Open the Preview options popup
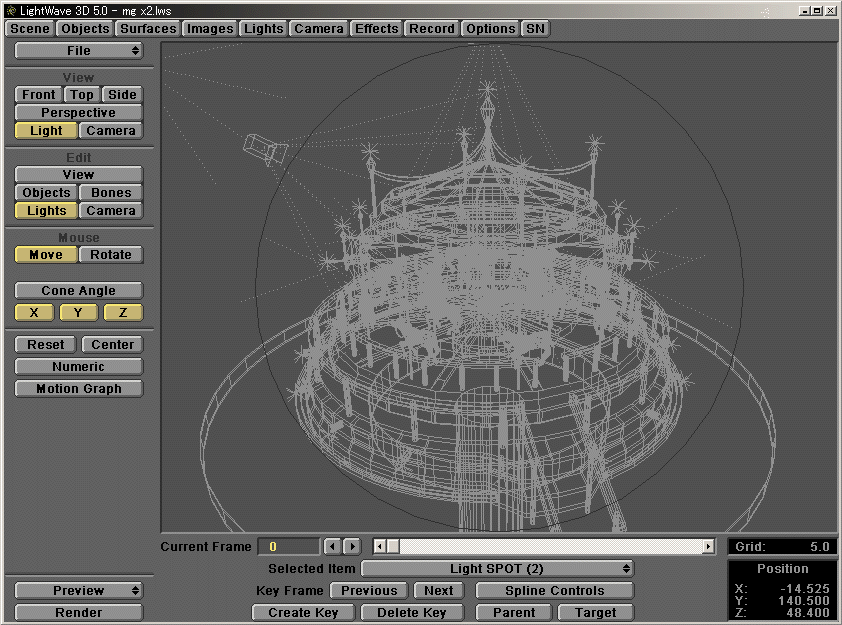Image resolution: width=842 pixels, height=625 pixels. click(78, 590)
